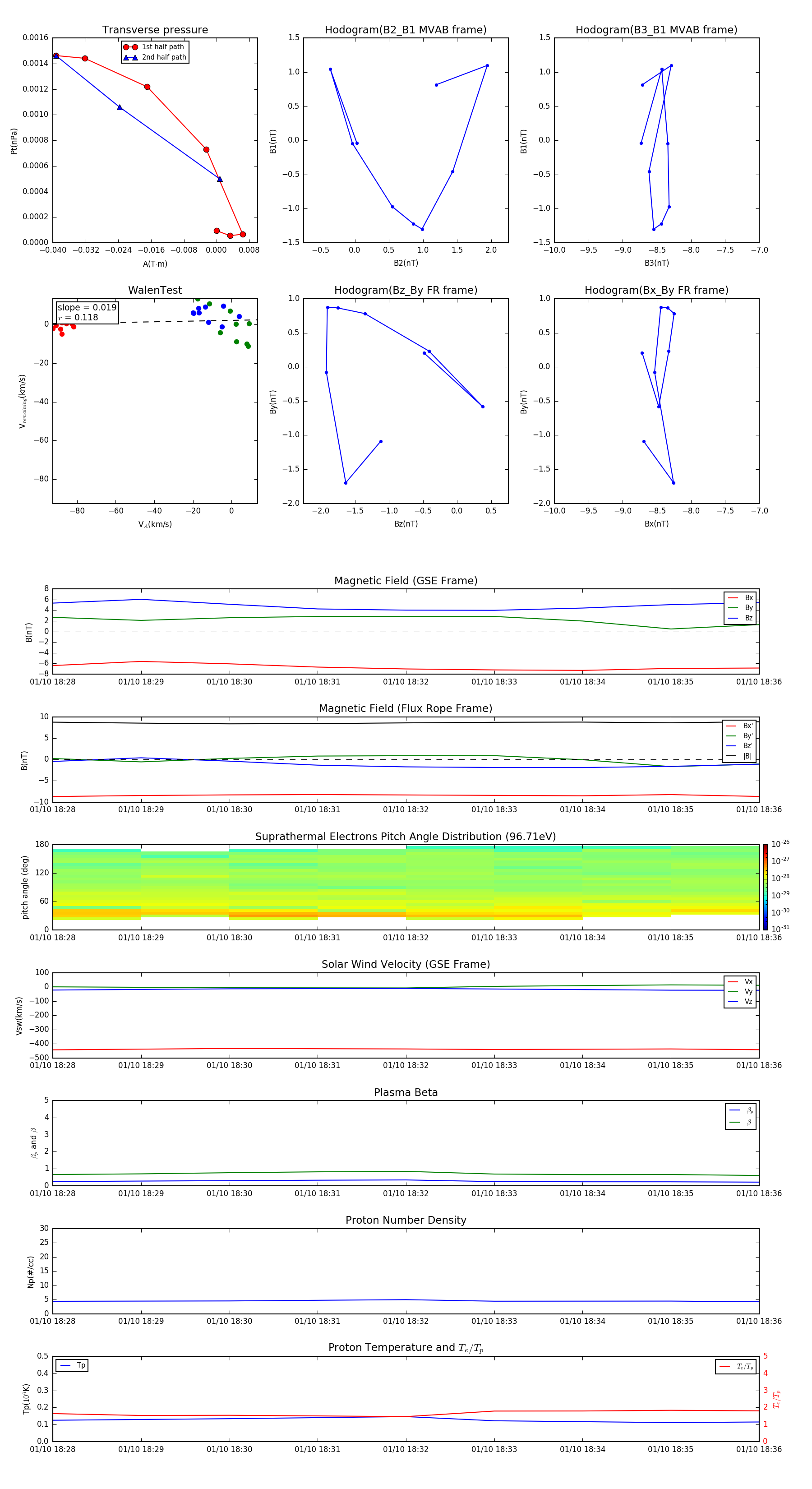Click the 'Hodogram(Bx_By FR frame)' title

pyautogui.click(x=656, y=290)
